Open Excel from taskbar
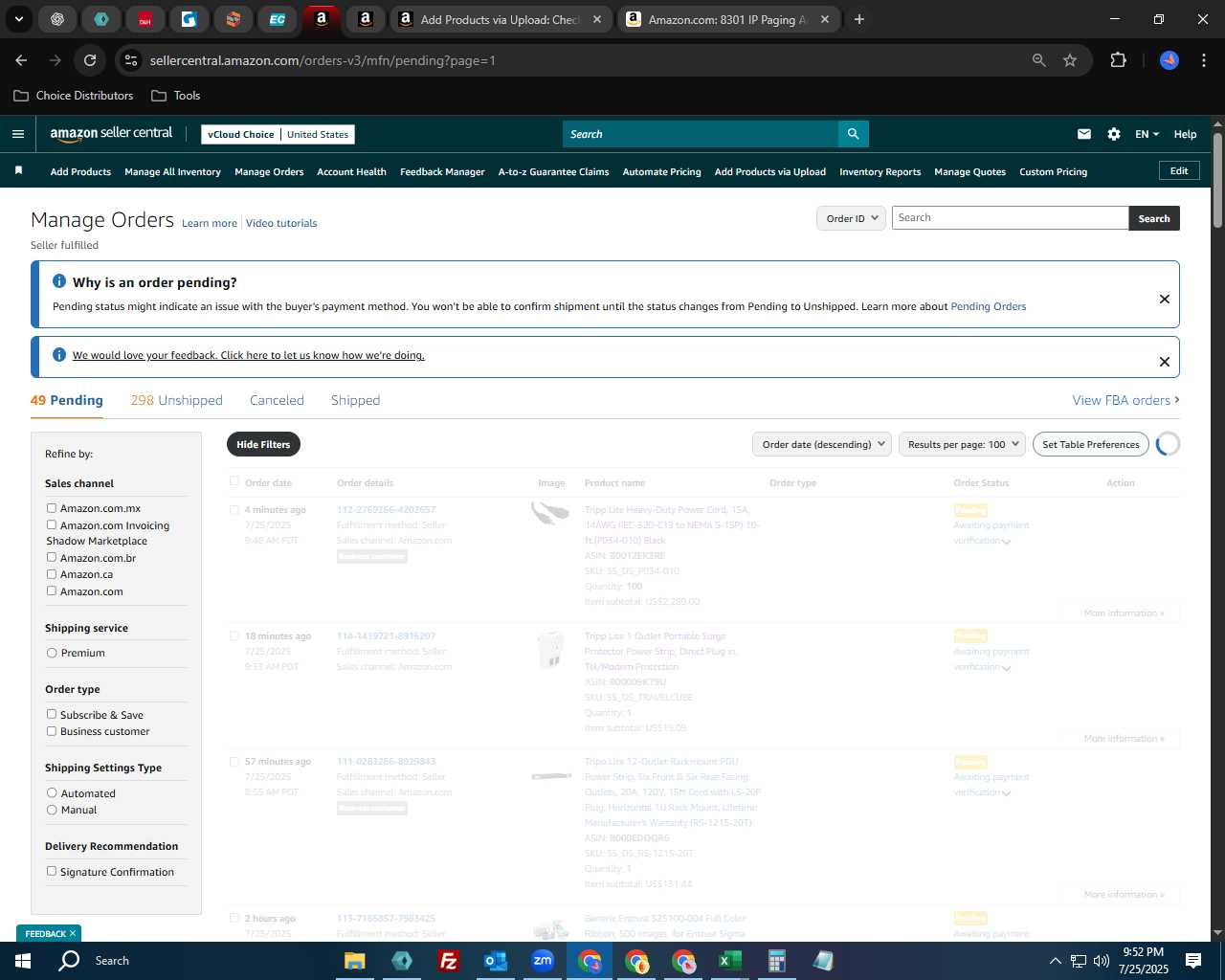 pyautogui.click(x=729, y=960)
